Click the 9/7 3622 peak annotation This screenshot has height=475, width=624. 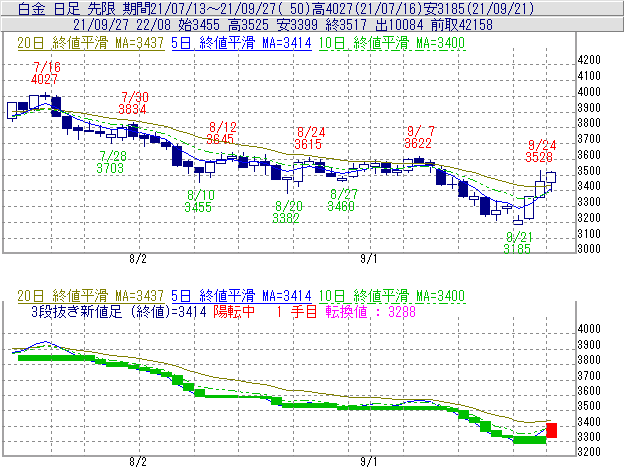point(419,137)
